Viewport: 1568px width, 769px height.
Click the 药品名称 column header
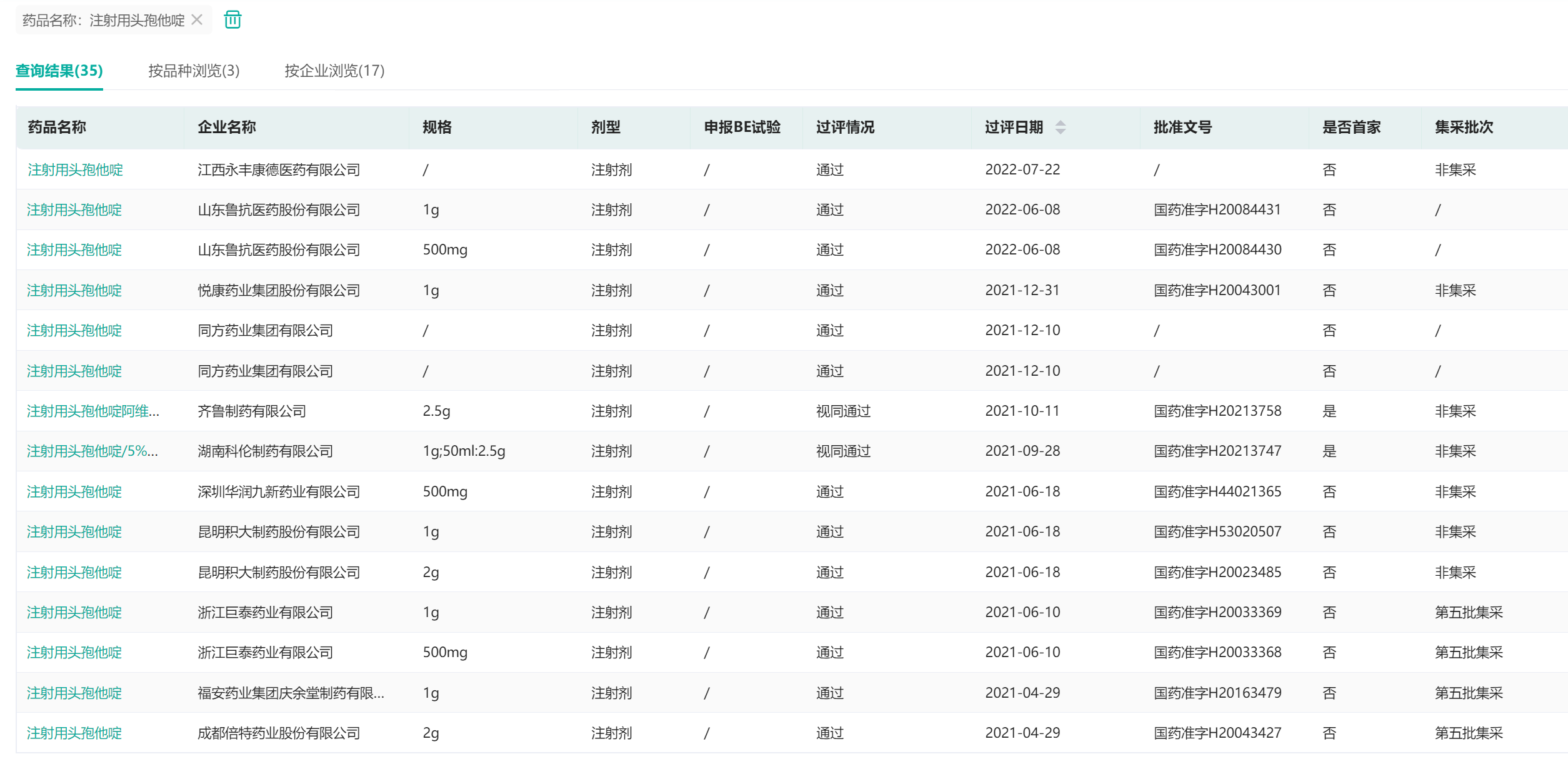point(57,128)
